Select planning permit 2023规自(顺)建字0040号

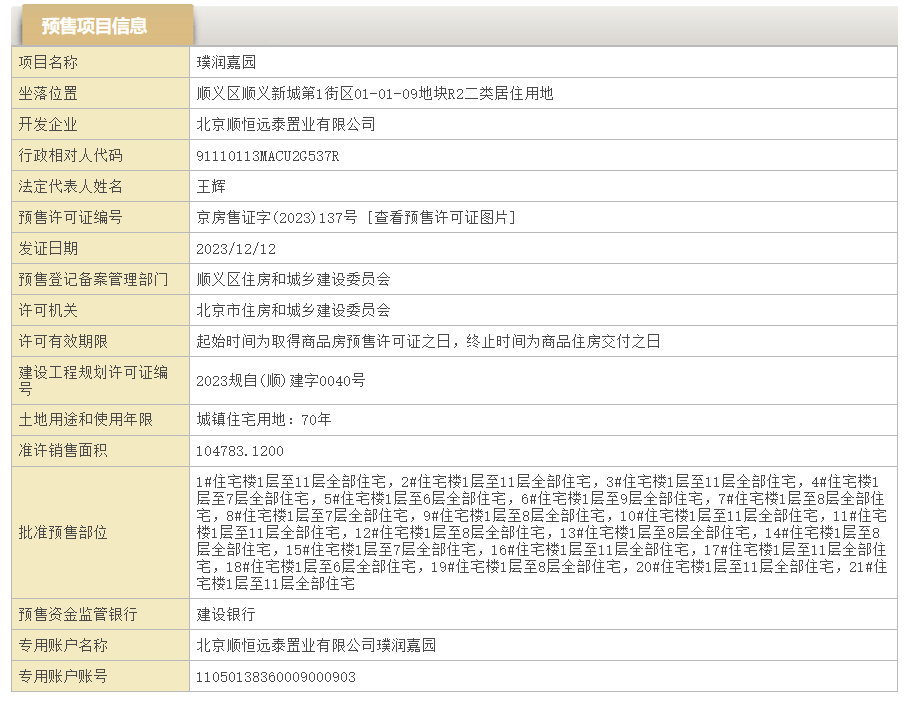click(281, 381)
